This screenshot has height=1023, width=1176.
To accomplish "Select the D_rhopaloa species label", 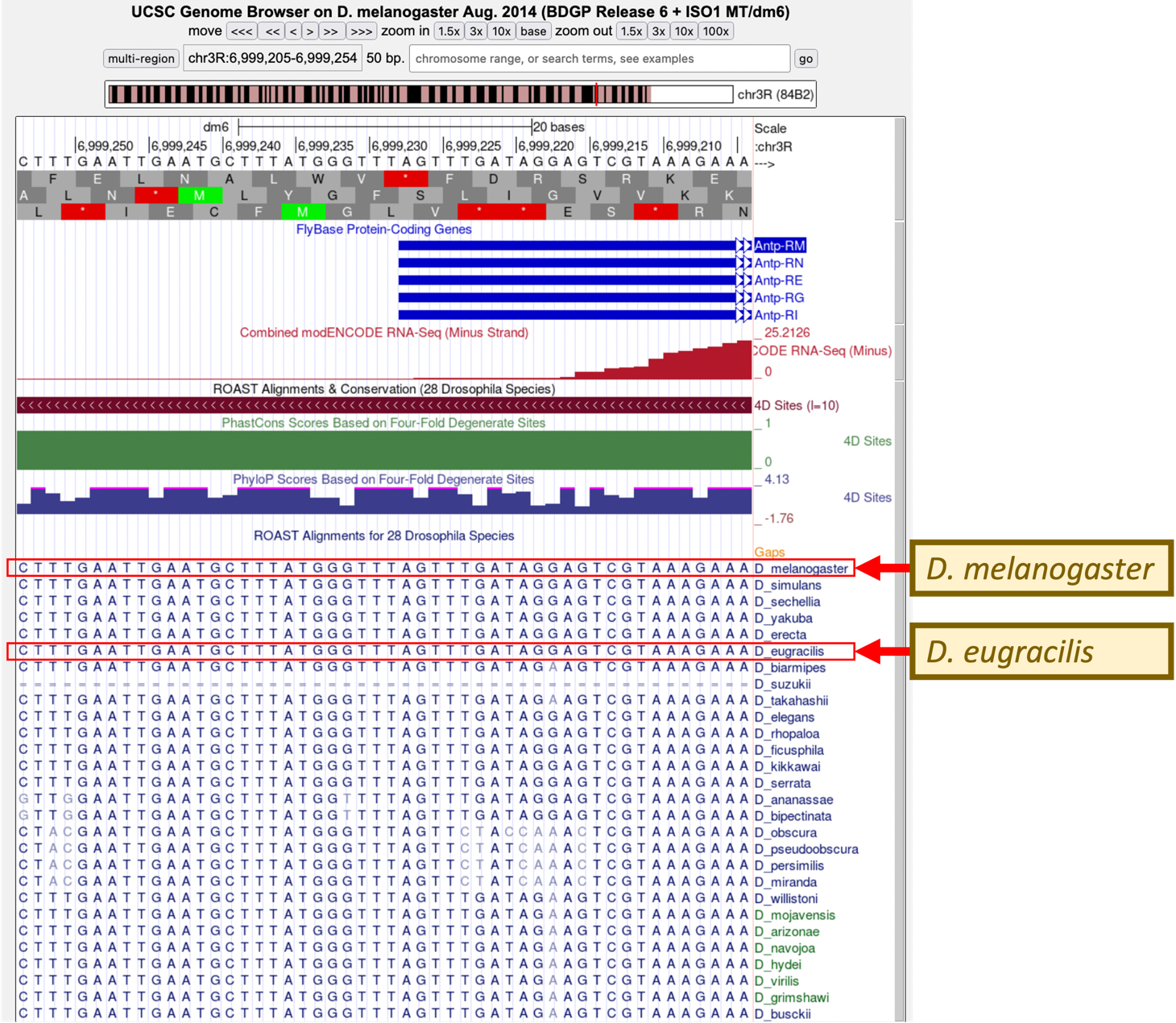I will coord(787,734).
